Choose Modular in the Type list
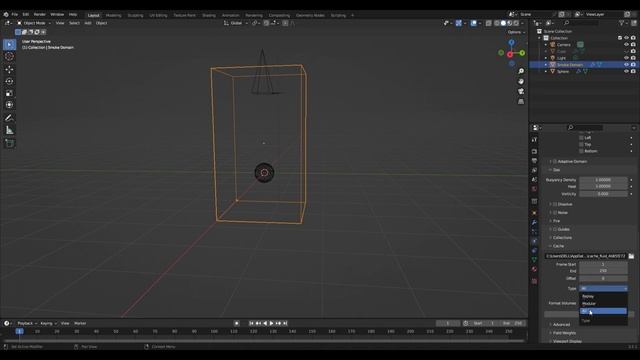Image resolution: width=640 pixels, height=360 pixels. pyautogui.click(x=603, y=304)
